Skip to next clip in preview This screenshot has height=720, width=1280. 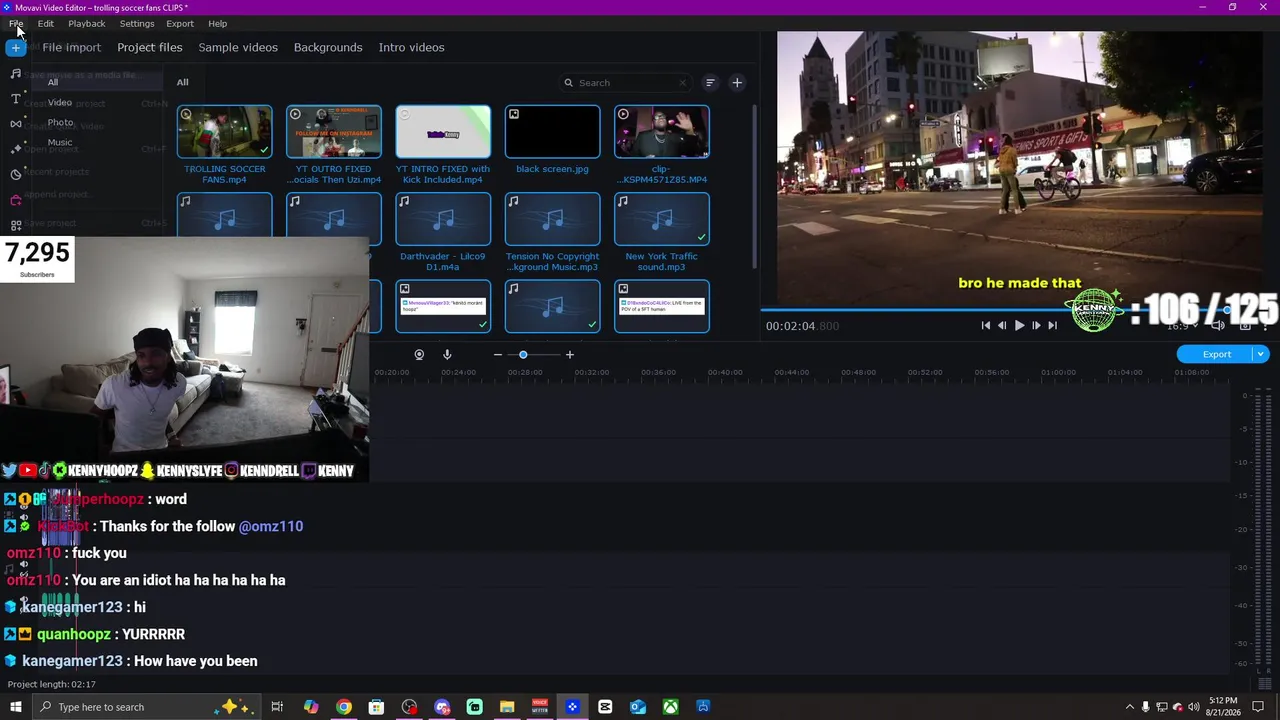tap(1052, 325)
